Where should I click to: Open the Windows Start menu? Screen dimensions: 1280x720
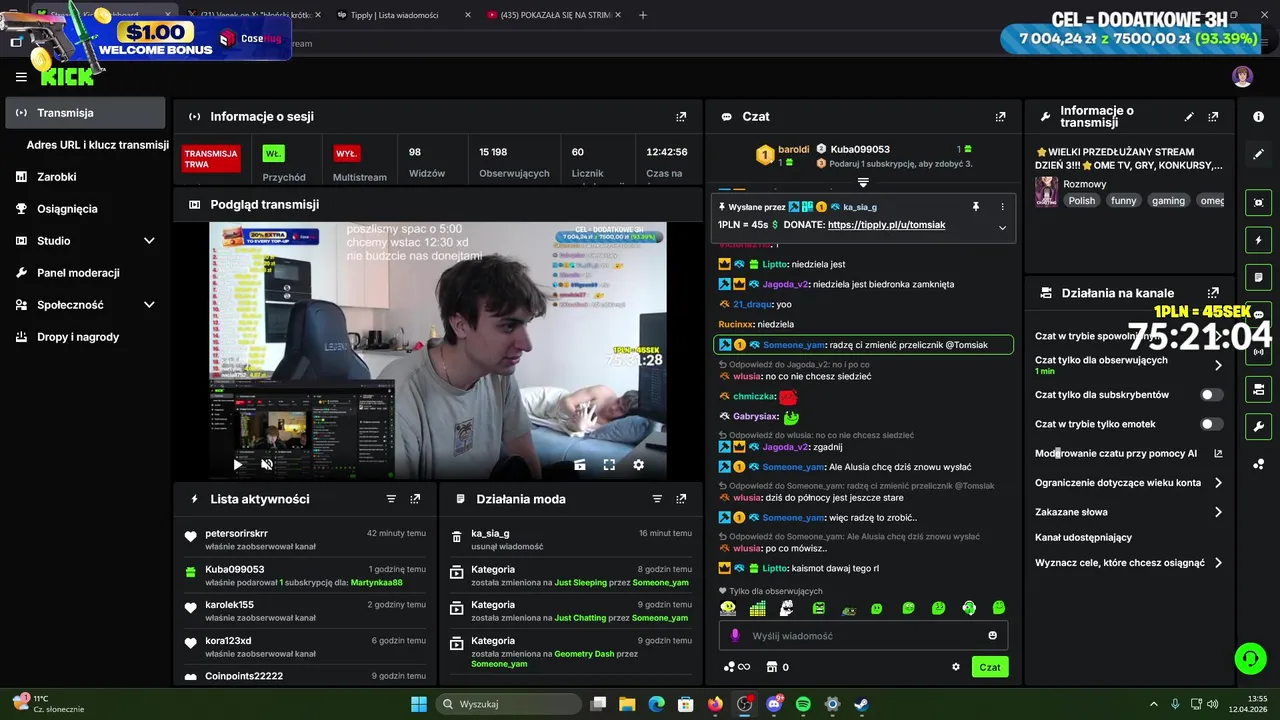[419, 704]
